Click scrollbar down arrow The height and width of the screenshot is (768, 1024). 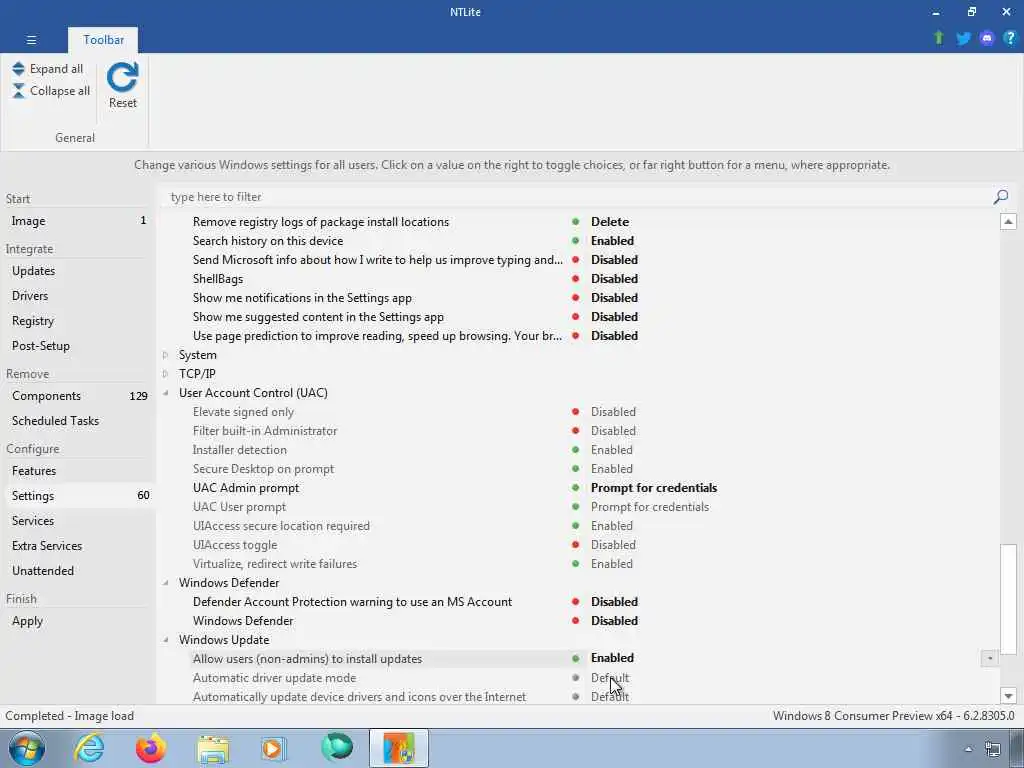(x=1008, y=696)
